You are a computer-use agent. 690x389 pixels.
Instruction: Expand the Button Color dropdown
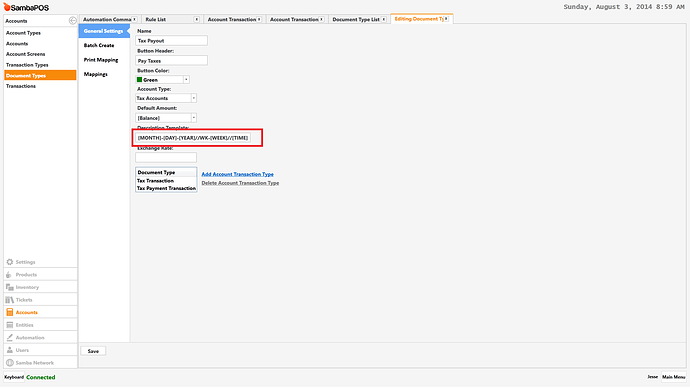click(x=186, y=80)
